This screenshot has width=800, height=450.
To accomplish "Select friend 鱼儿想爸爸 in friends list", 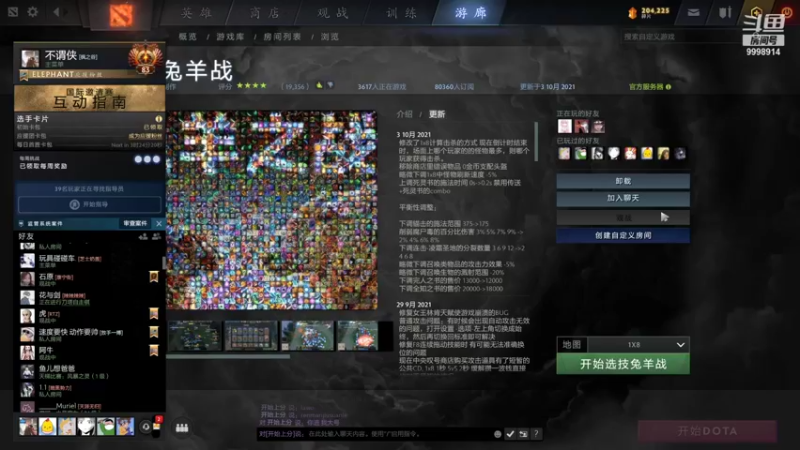I will [88, 371].
